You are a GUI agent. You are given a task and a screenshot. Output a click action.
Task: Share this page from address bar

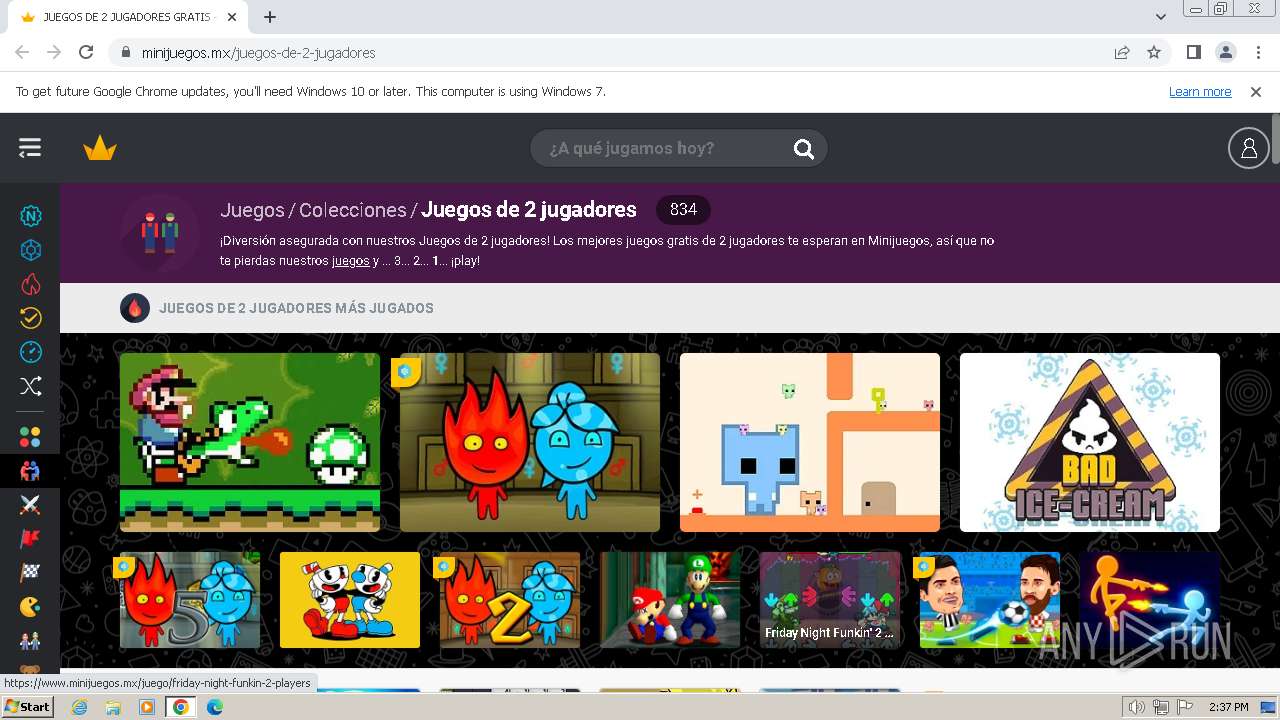(x=1122, y=52)
